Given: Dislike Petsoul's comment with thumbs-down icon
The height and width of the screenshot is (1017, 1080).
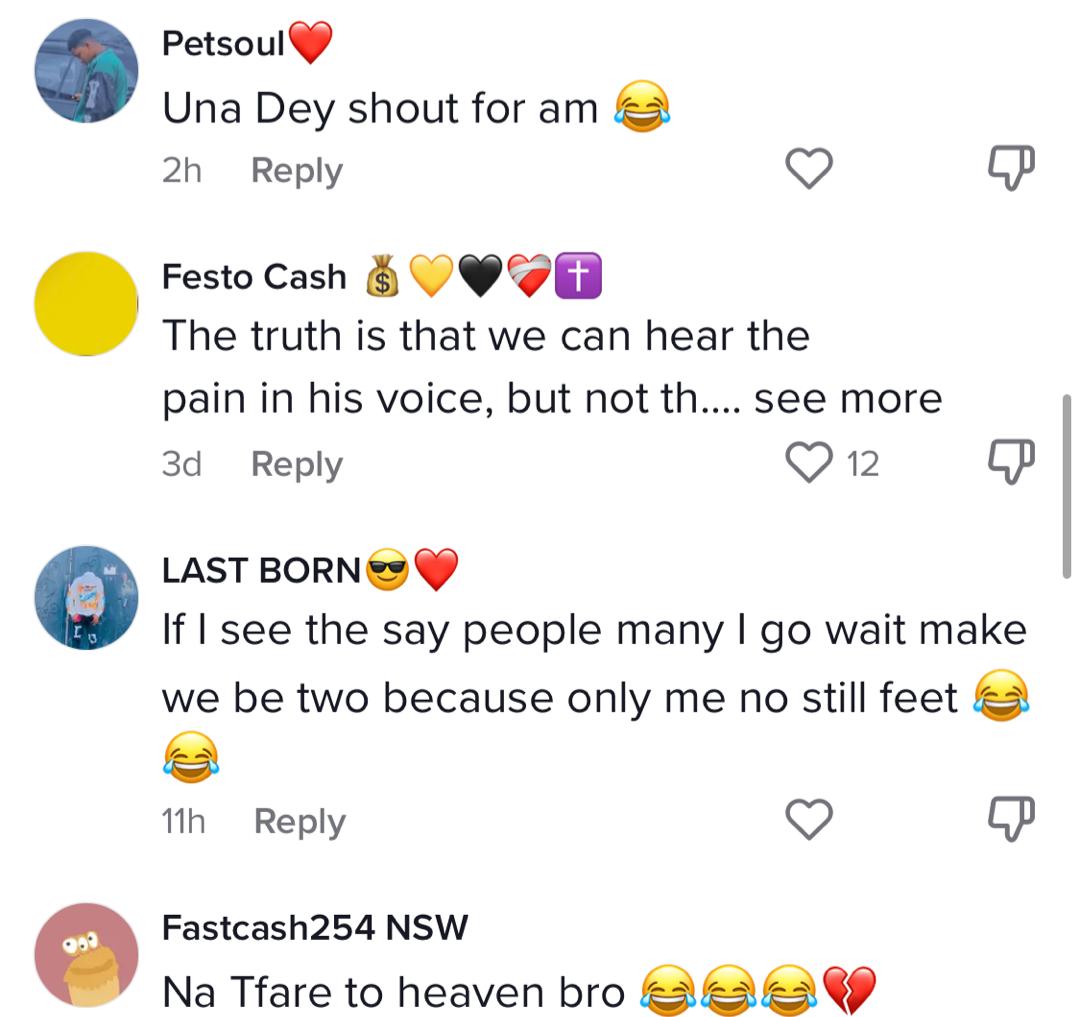Looking at the screenshot, I should 1011,167.
